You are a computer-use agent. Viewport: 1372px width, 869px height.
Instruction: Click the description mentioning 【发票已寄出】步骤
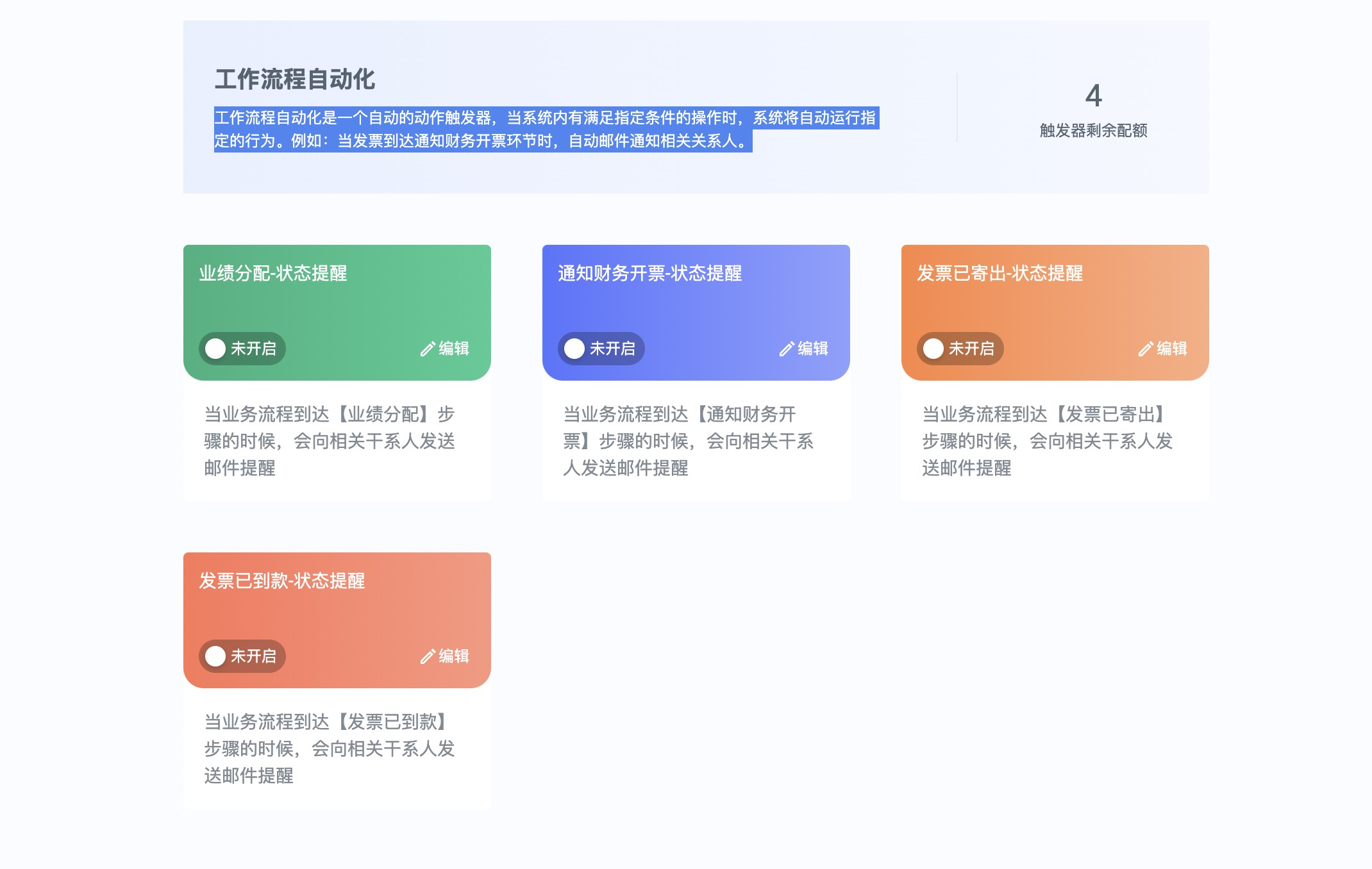tap(1048, 441)
